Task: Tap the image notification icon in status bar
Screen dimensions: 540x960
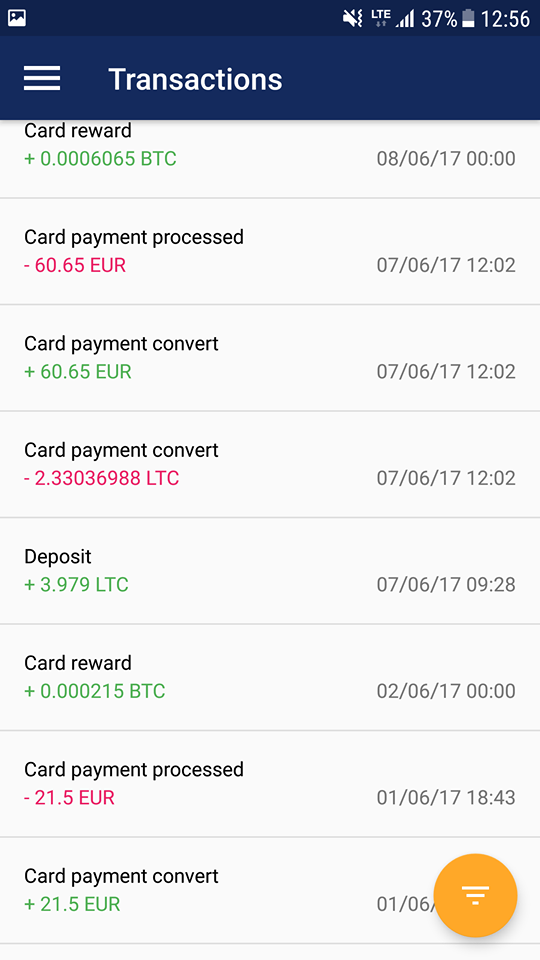Action: (x=17, y=18)
